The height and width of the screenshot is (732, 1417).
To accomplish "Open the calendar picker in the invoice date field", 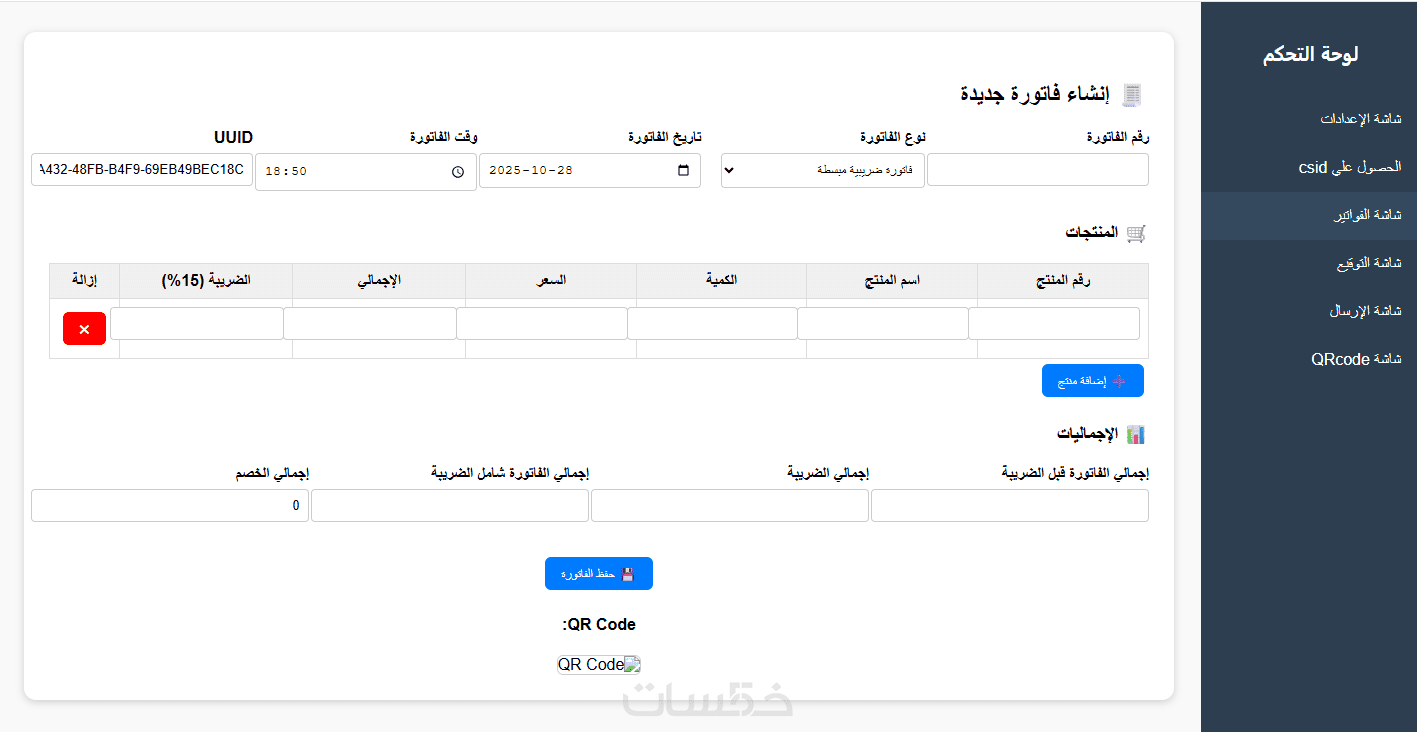I will click(683, 171).
